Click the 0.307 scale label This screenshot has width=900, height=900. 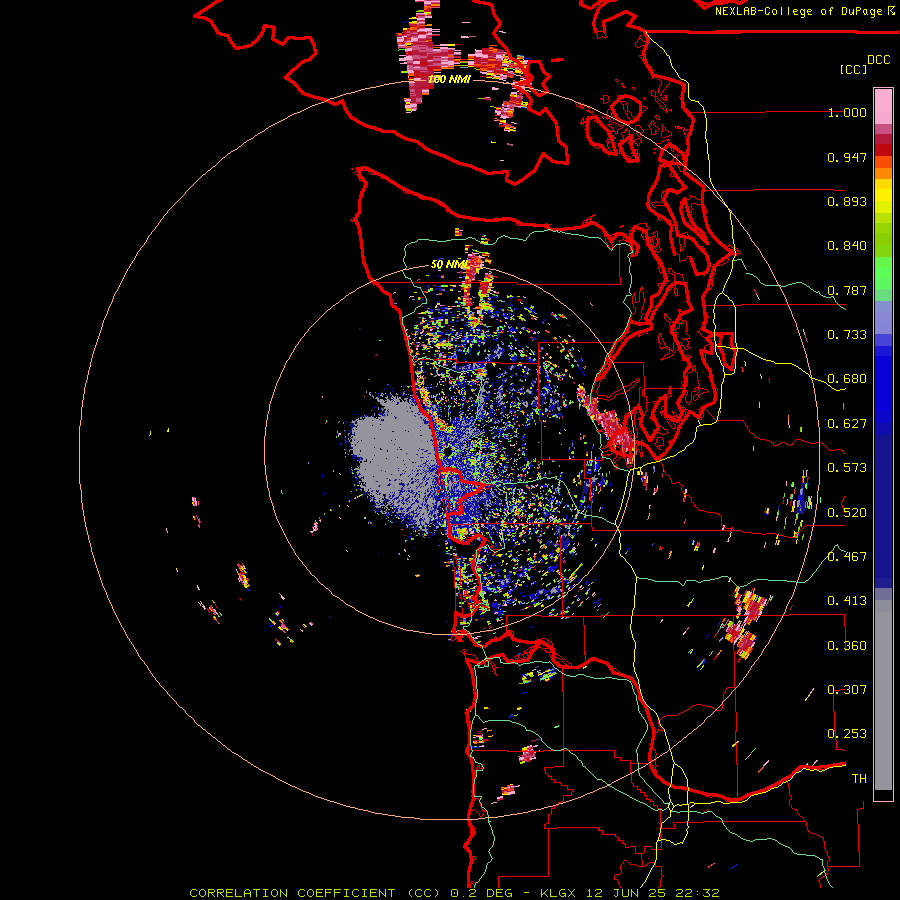(847, 689)
